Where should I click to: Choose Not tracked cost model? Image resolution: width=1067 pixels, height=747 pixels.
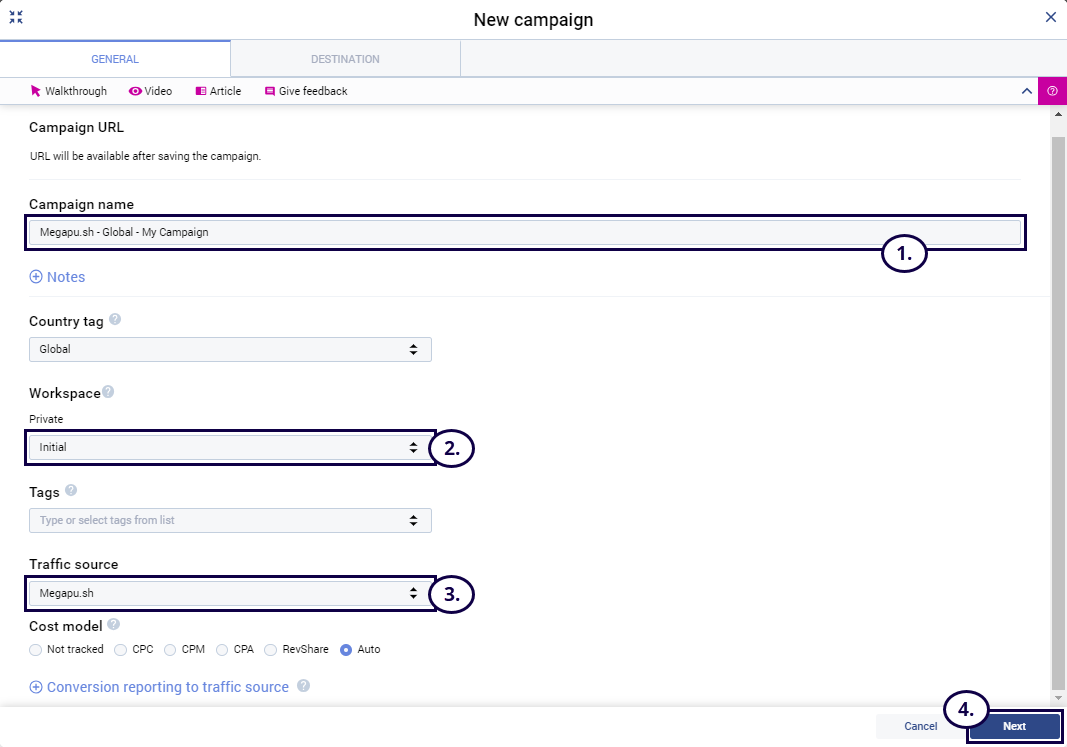(x=36, y=649)
